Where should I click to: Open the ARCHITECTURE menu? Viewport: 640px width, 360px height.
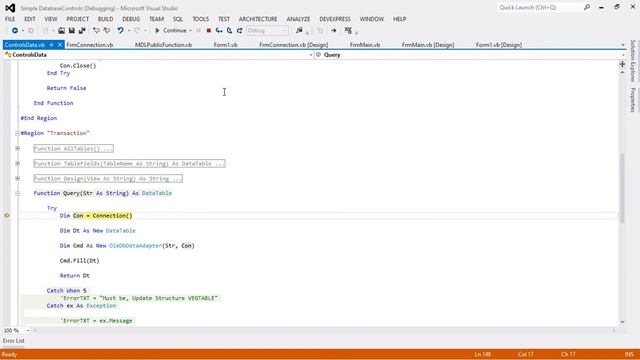[258, 19]
